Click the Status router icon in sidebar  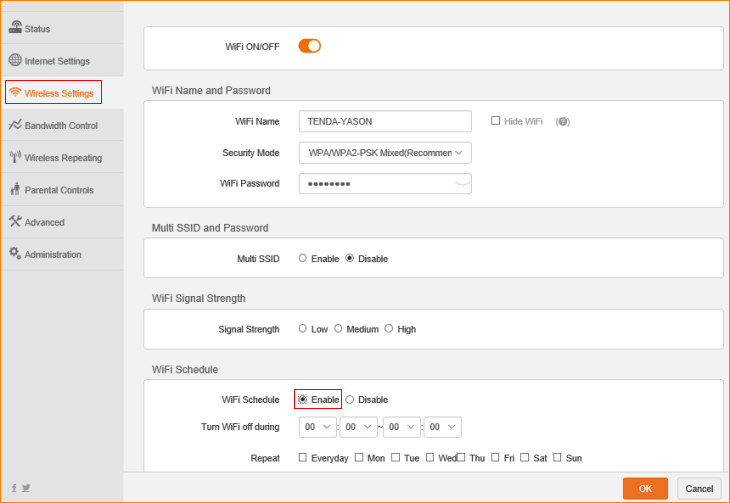point(15,27)
